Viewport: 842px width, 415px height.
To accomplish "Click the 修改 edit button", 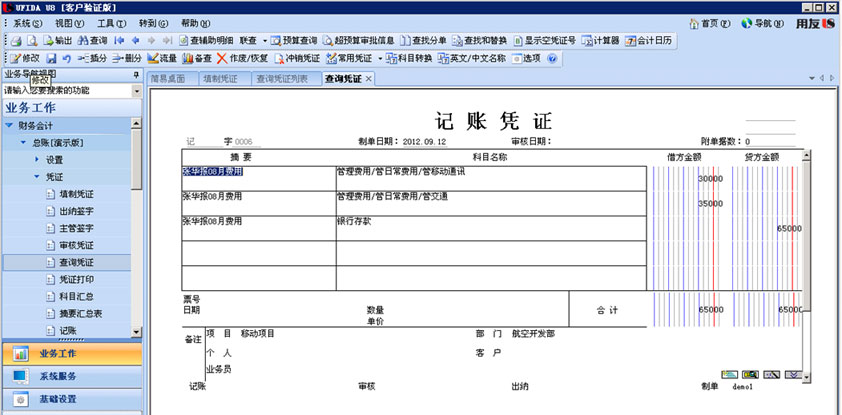I will tap(25, 59).
